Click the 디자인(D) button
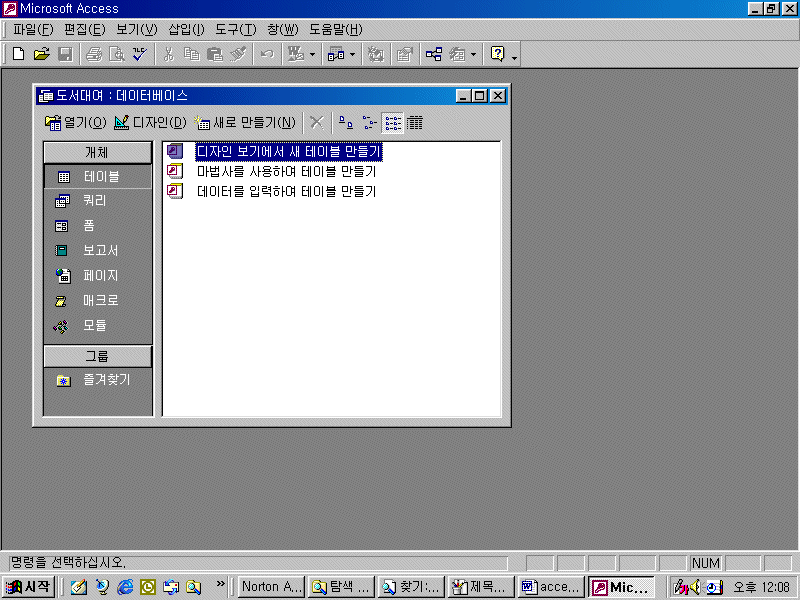 coord(150,122)
